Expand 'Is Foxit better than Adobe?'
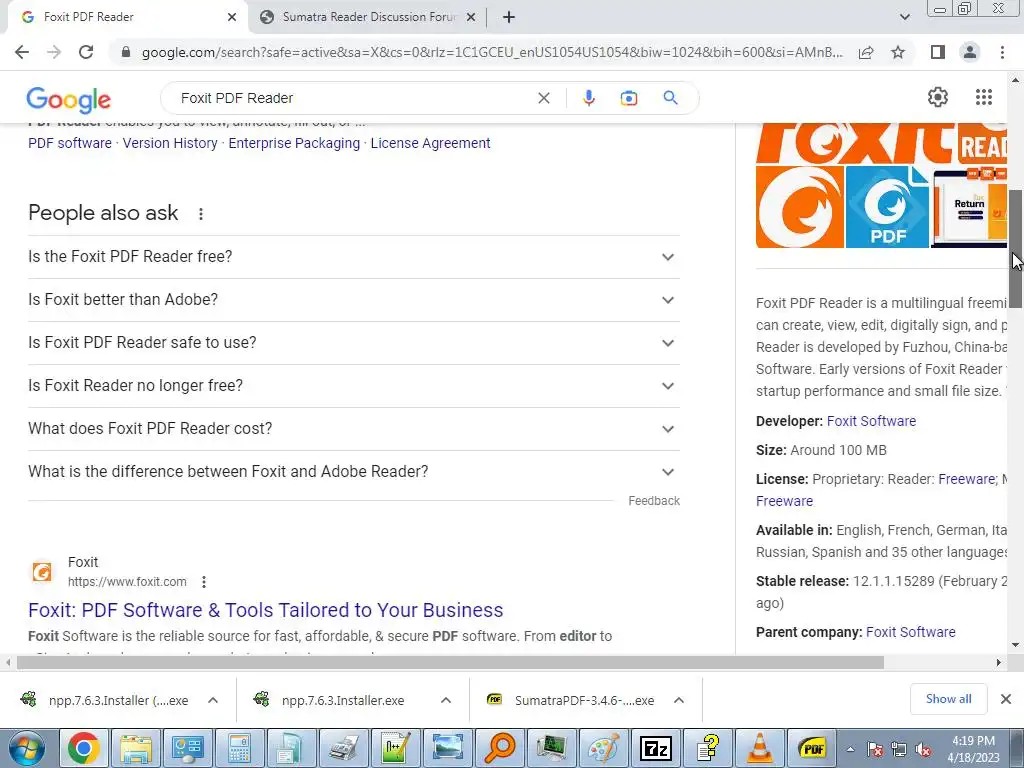This screenshot has width=1024, height=768. [354, 300]
